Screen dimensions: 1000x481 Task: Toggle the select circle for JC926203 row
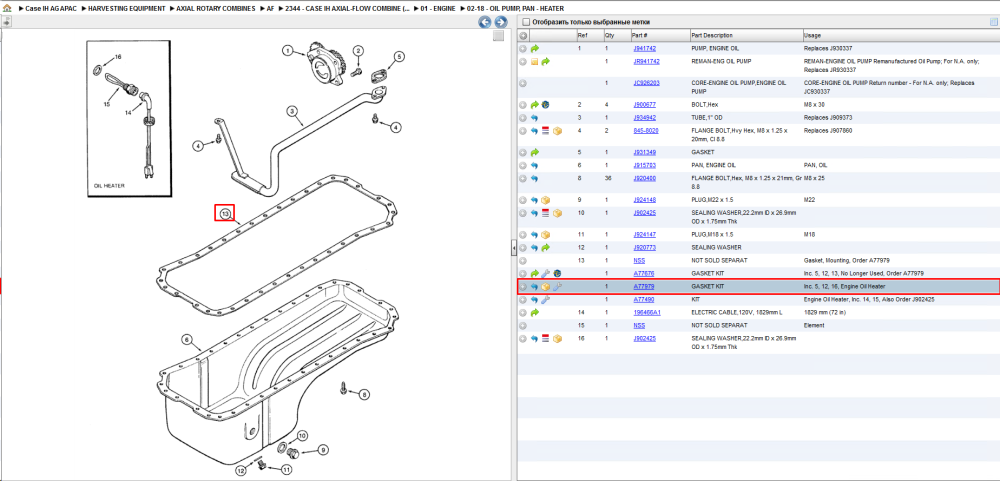[523, 83]
